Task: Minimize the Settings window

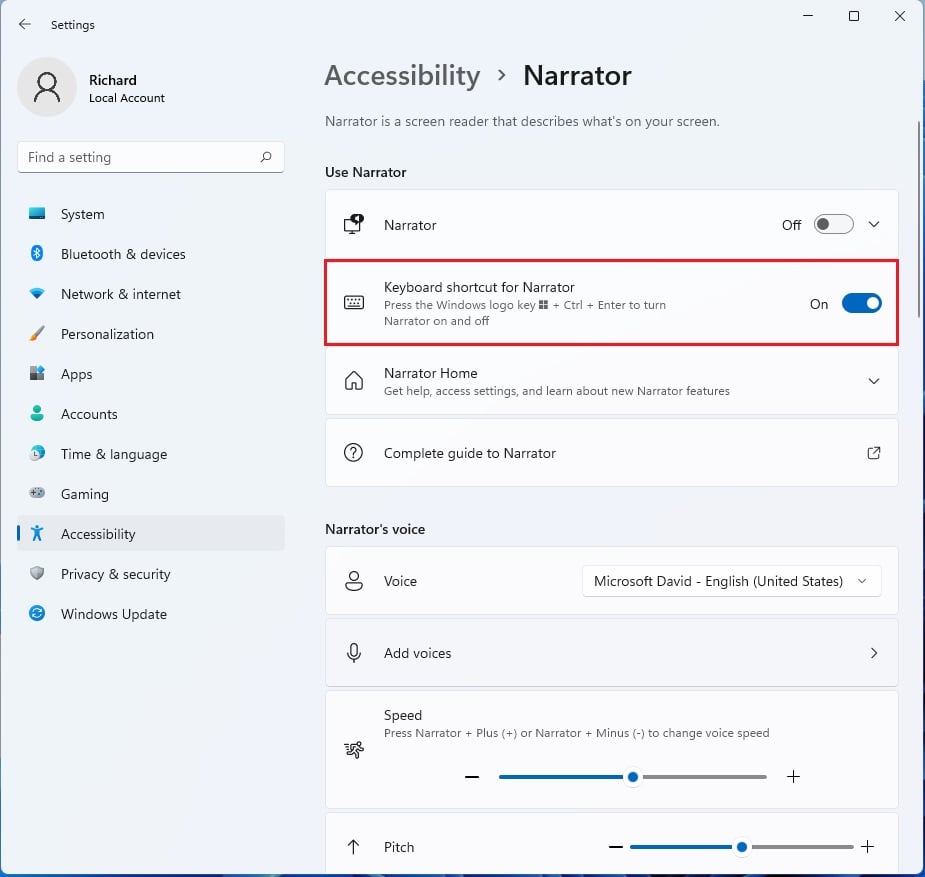Action: point(808,16)
